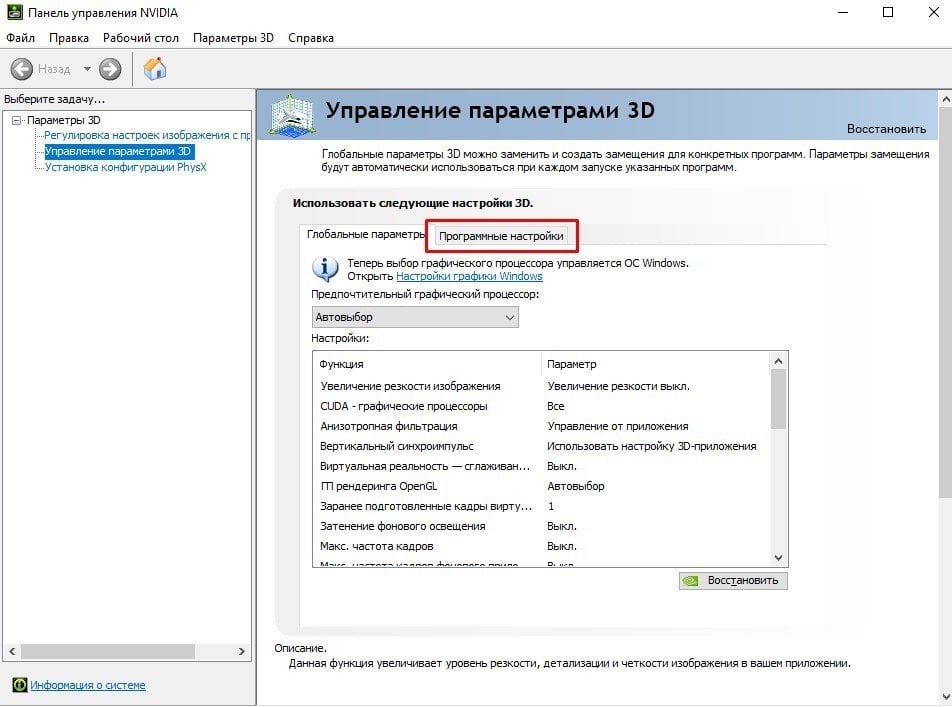Click value Увеличение резкости выкл.
The image size is (952, 707).
(619, 386)
